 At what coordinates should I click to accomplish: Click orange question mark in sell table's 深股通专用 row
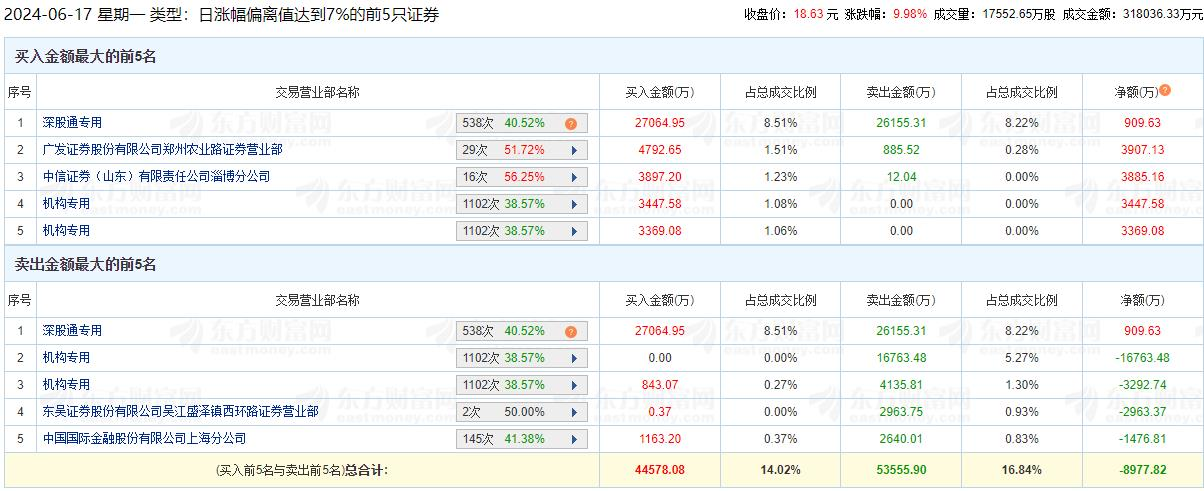(571, 332)
